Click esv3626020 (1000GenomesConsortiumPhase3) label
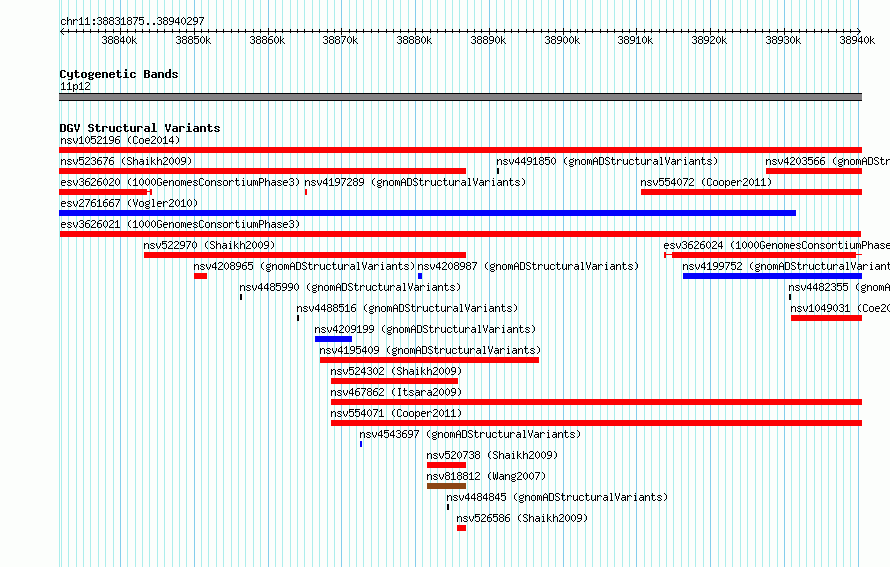890x567 pixels. (180, 182)
